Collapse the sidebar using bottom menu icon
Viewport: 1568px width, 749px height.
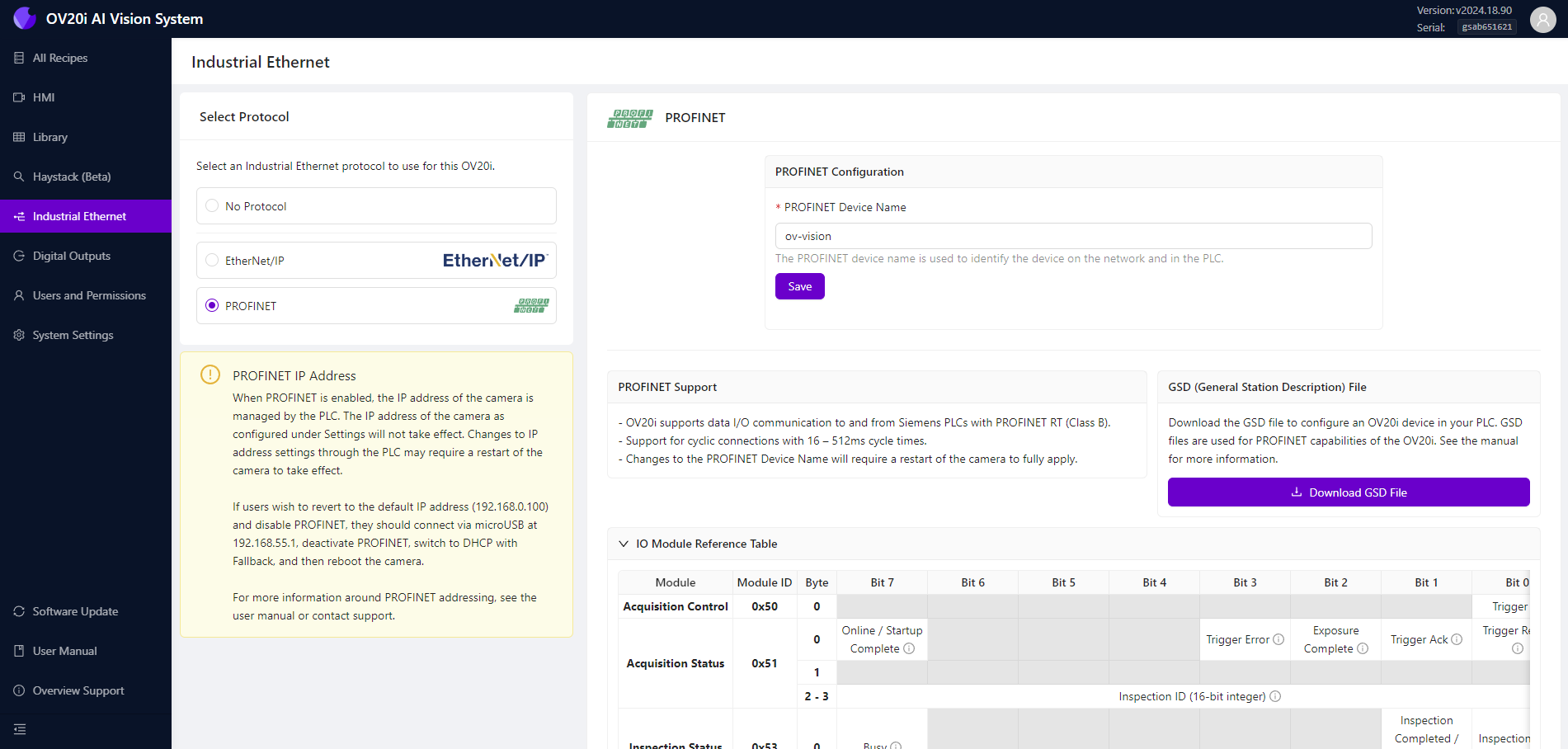(20, 729)
